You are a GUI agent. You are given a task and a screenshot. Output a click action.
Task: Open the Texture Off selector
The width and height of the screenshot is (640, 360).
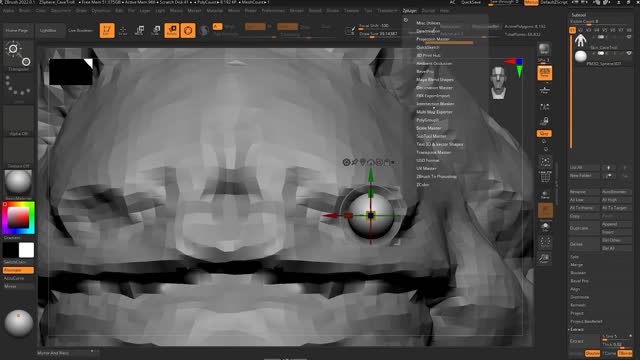pos(18,153)
